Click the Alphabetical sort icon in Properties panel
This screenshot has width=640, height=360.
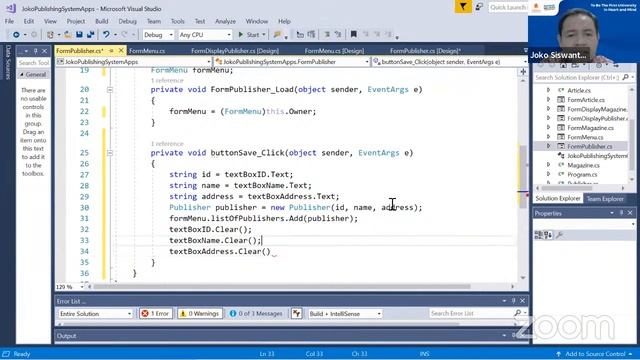click(x=548, y=235)
